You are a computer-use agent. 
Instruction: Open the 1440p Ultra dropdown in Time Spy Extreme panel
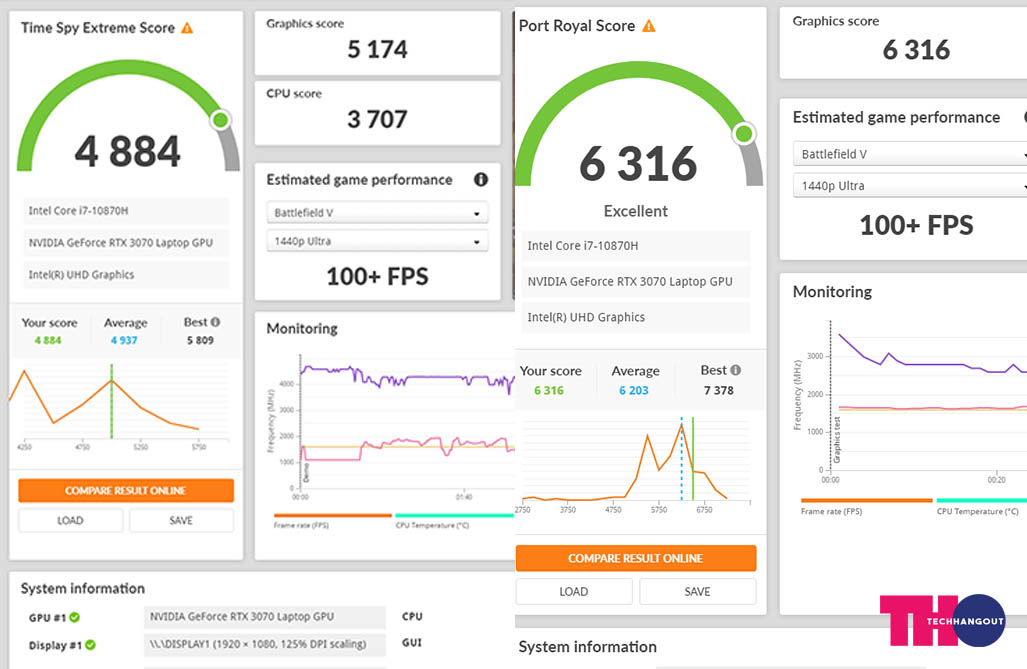point(377,241)
